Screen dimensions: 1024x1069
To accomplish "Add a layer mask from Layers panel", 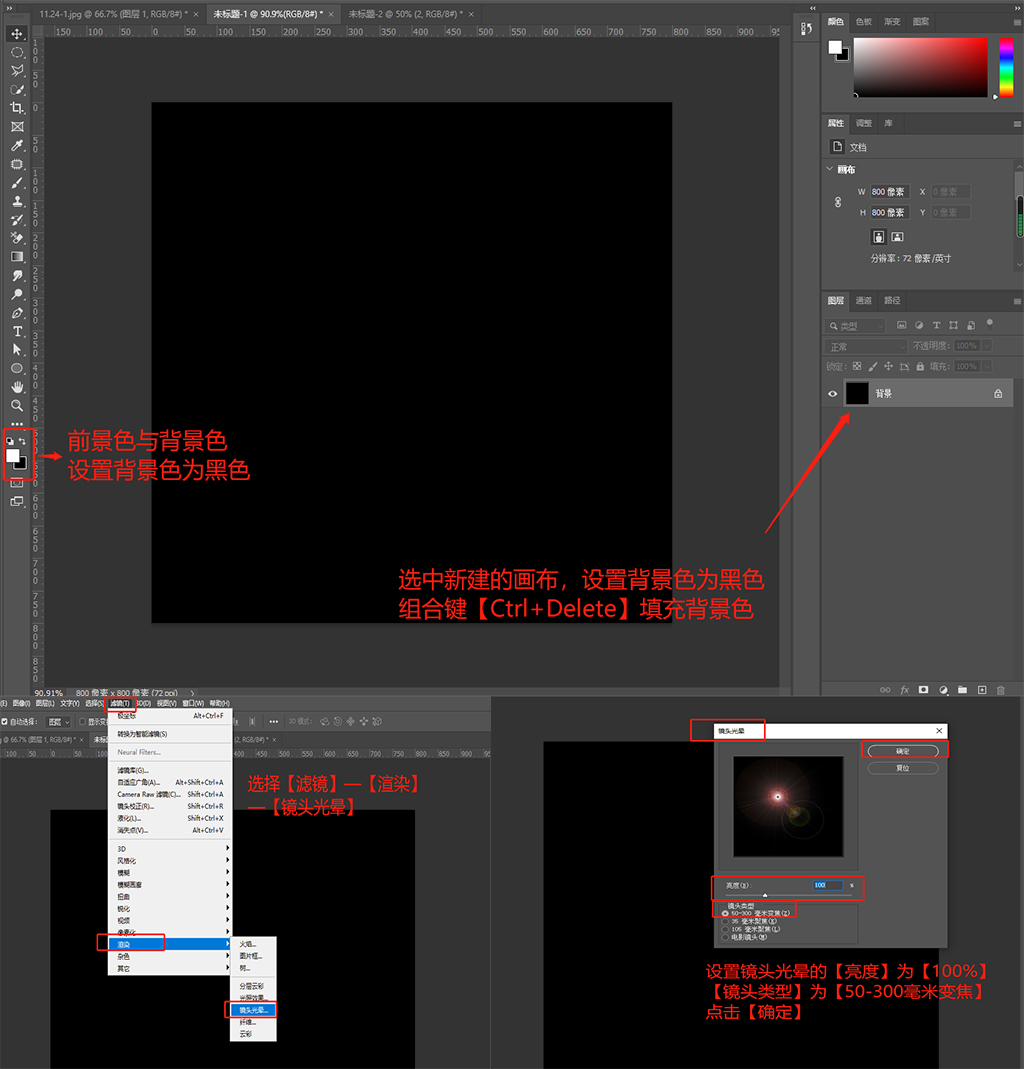I will pos(923,690).
